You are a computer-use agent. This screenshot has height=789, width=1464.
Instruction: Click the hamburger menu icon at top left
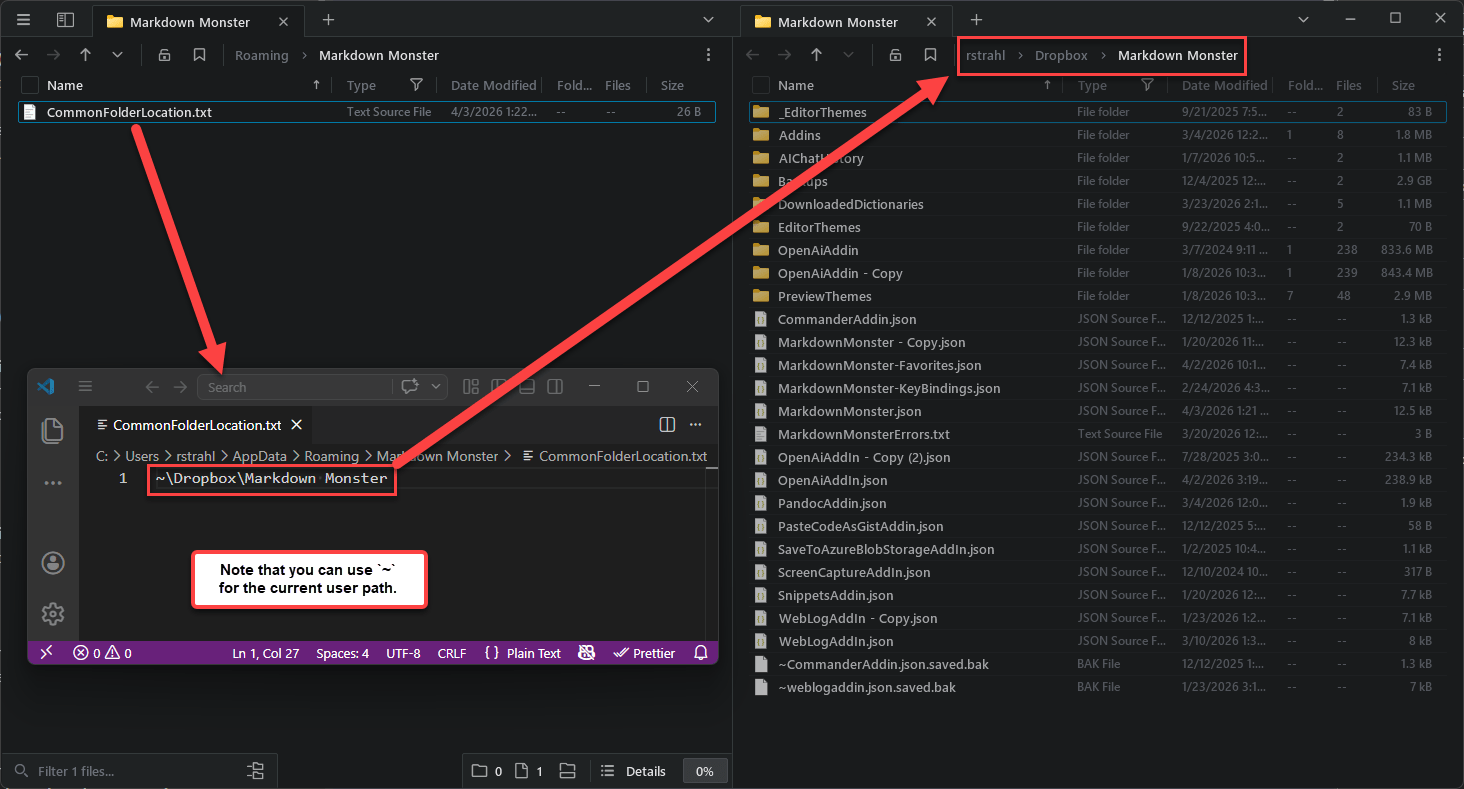(23, 19)
